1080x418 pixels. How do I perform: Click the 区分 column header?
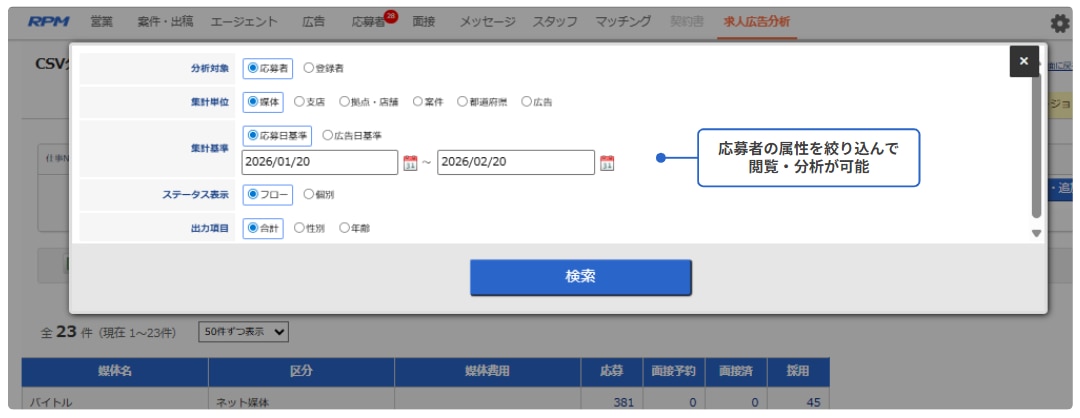pos(302,372)
